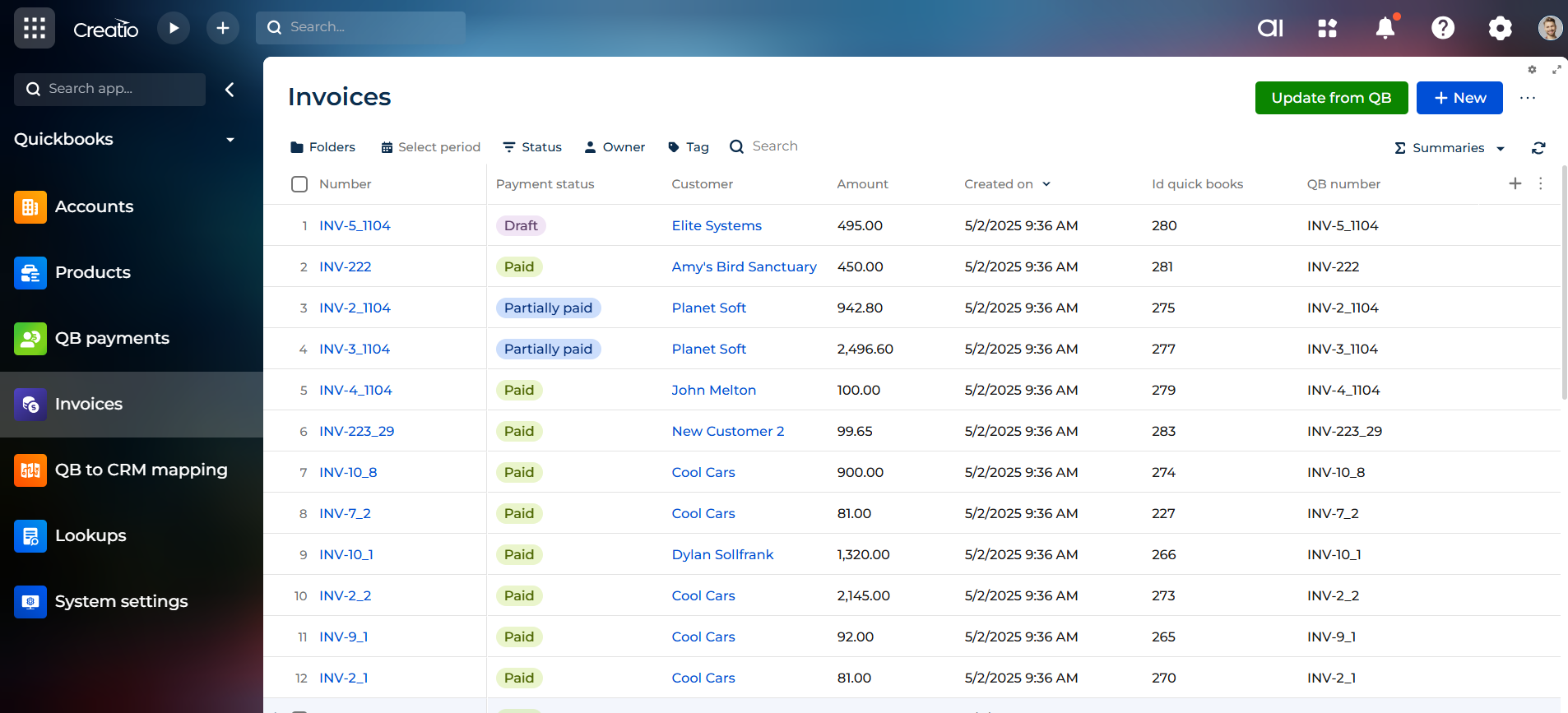The height and width of the screenshot is (713, 1568).
Task: Open the help question mark icon
Action: pos(1443,28)
